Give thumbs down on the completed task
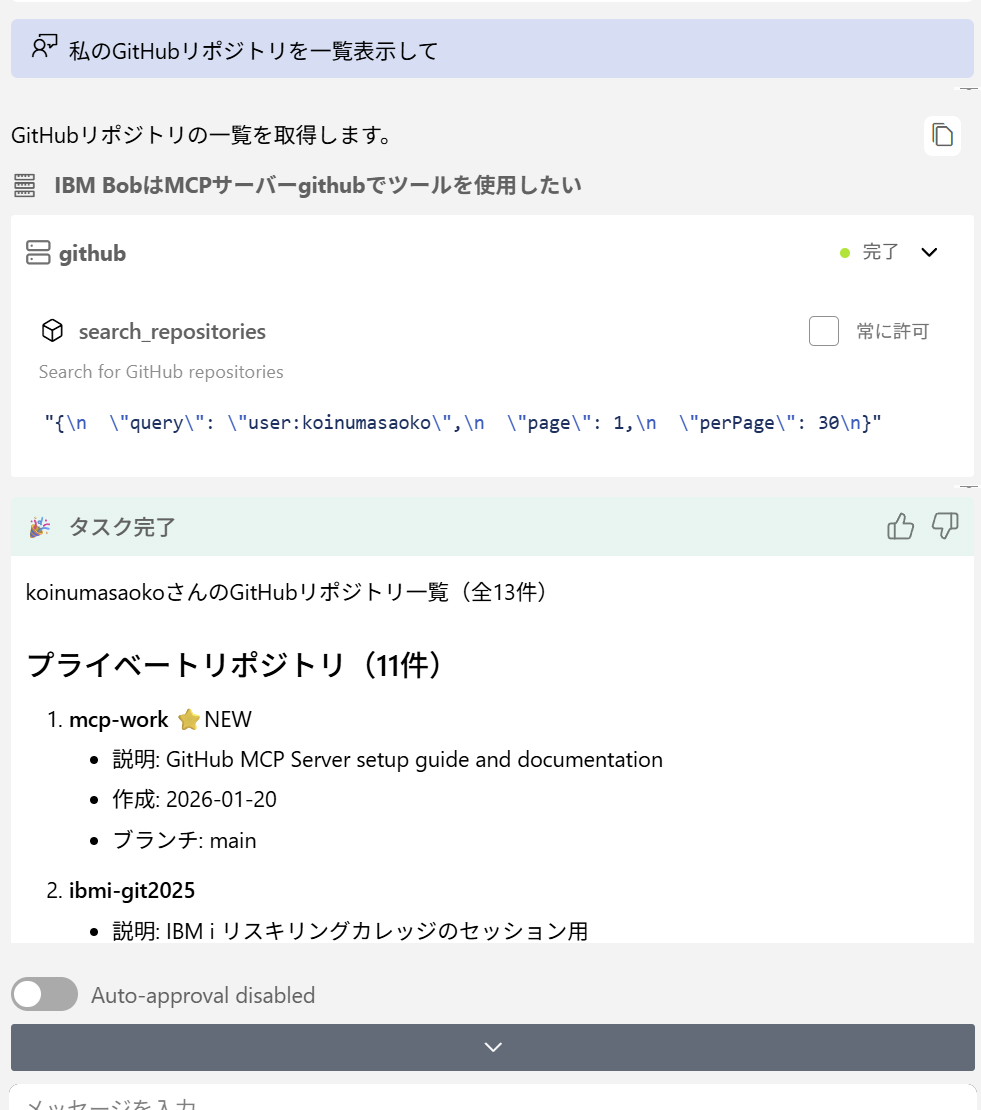The image size is (981, 1110). [x=944, y=527]
